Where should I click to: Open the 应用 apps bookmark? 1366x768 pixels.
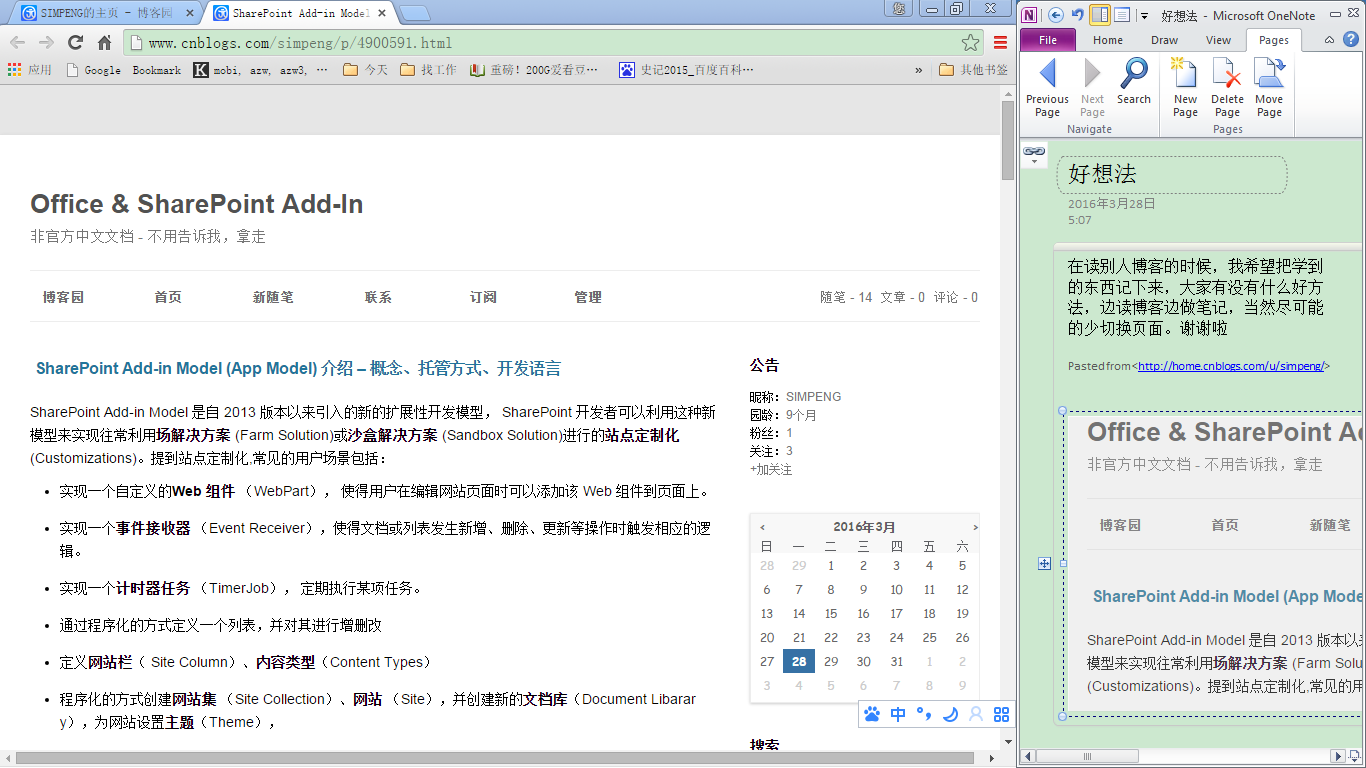pyautogui.click(x=29, y=70)
